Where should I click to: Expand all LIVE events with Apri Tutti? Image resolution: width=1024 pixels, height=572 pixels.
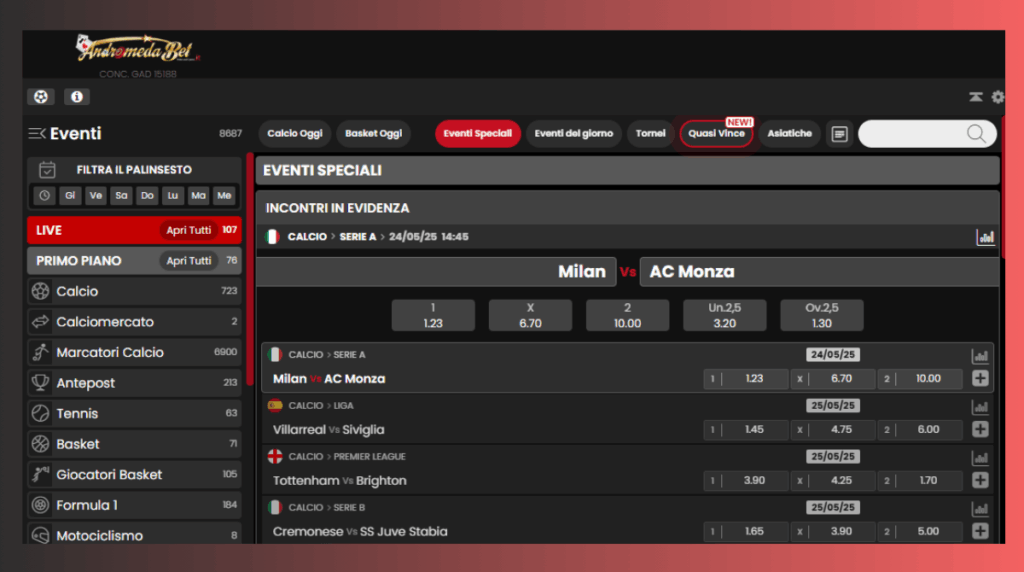pos(188,230)
